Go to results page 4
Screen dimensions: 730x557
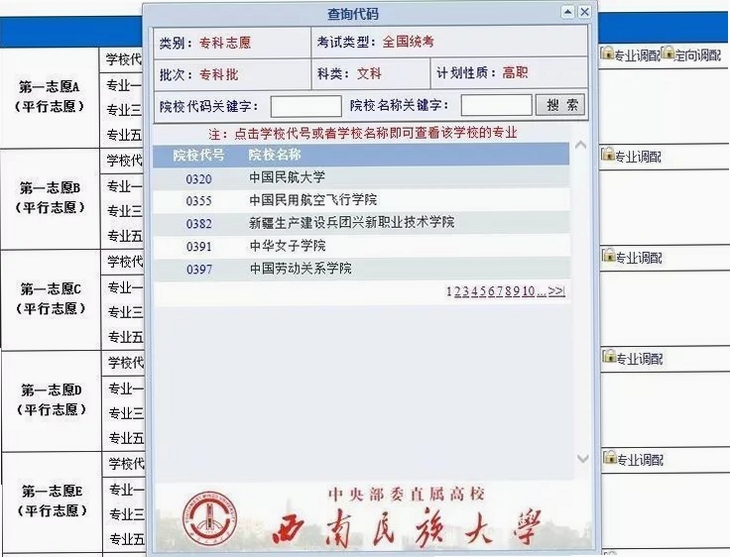pos(474,292)
